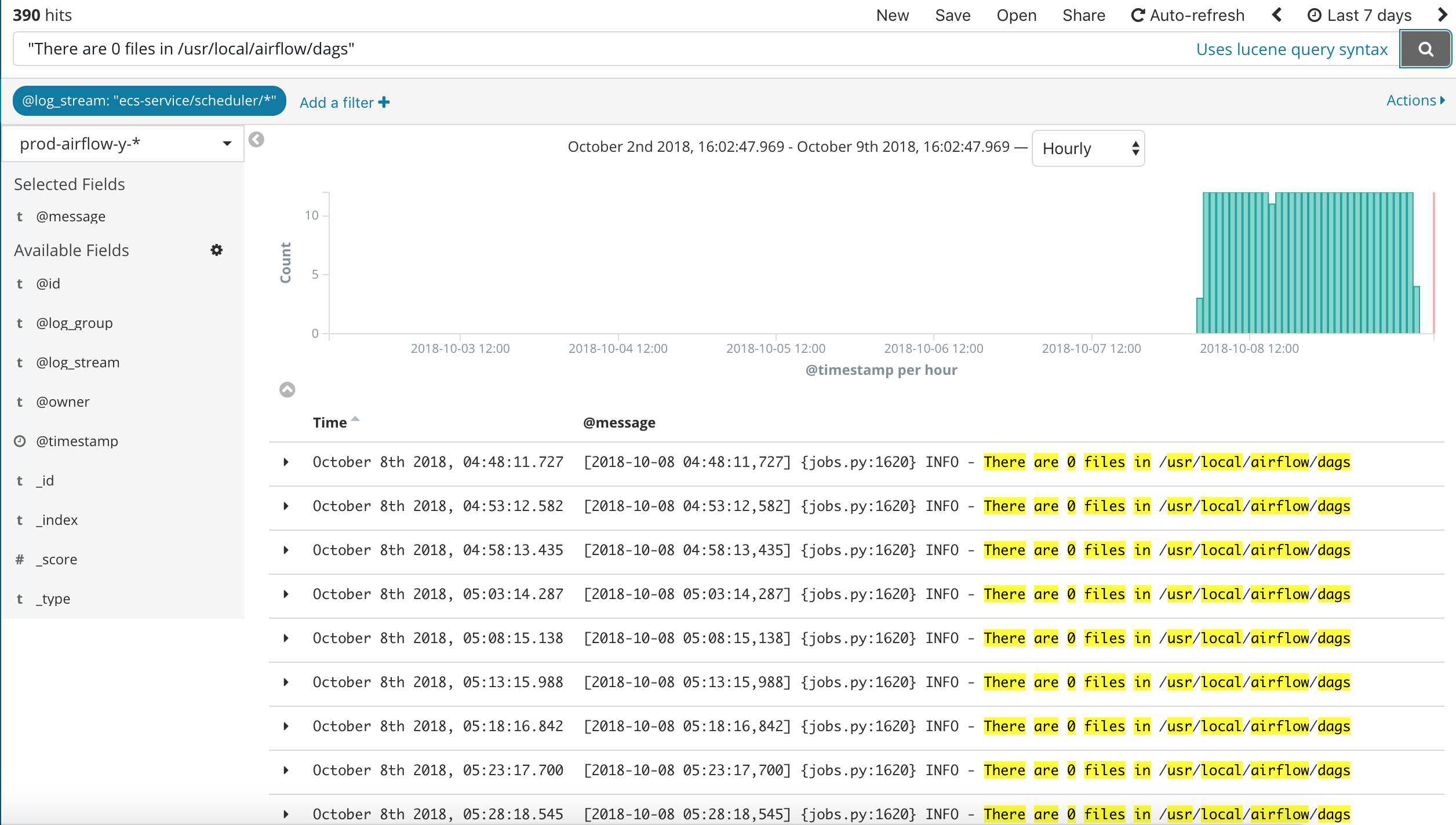
Task: Go to next time range arrow
Action: tap(1442, 15)
